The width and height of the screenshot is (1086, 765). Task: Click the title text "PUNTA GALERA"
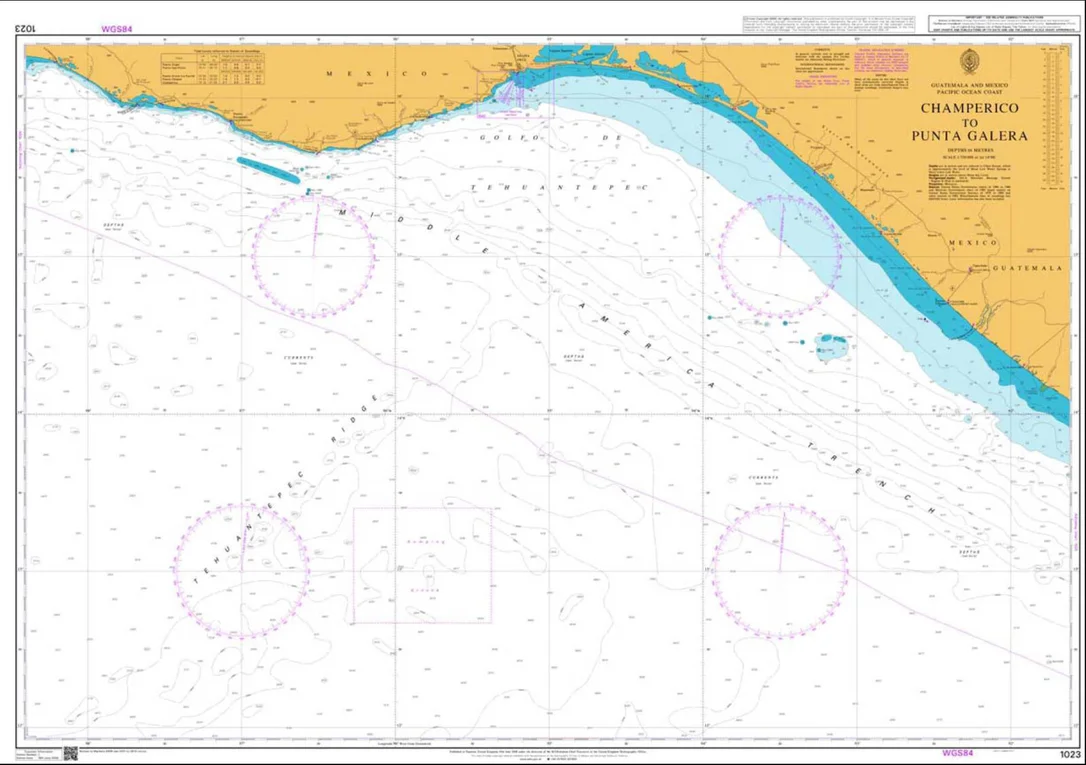coord(969,136)
